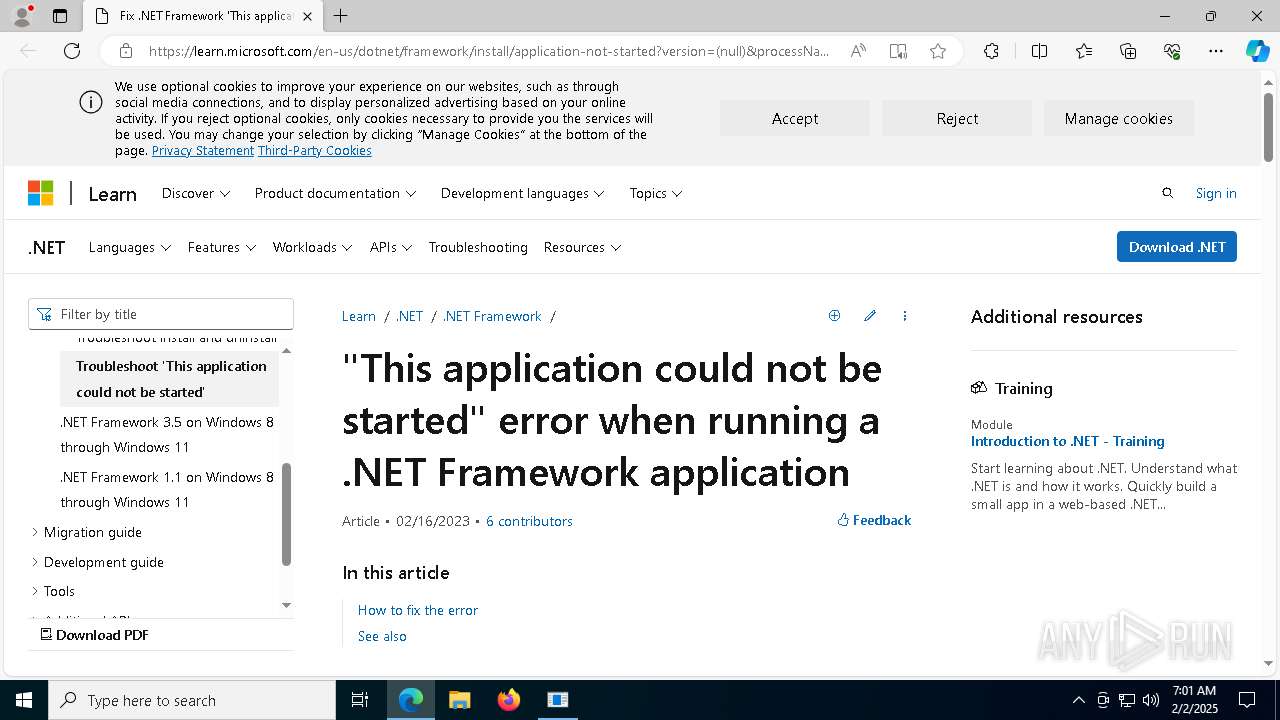Go to Troubleshooting menu item

(478, 247)
